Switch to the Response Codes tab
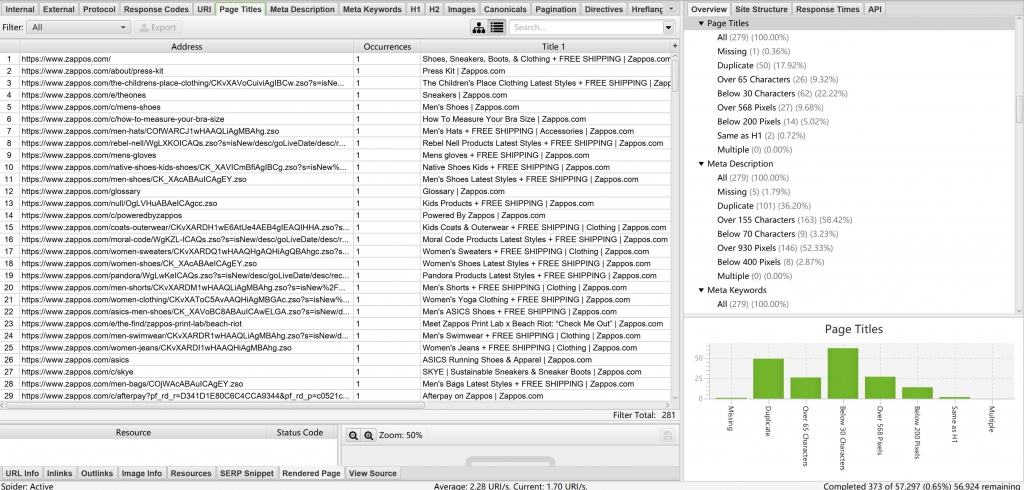 click(156, 9)
